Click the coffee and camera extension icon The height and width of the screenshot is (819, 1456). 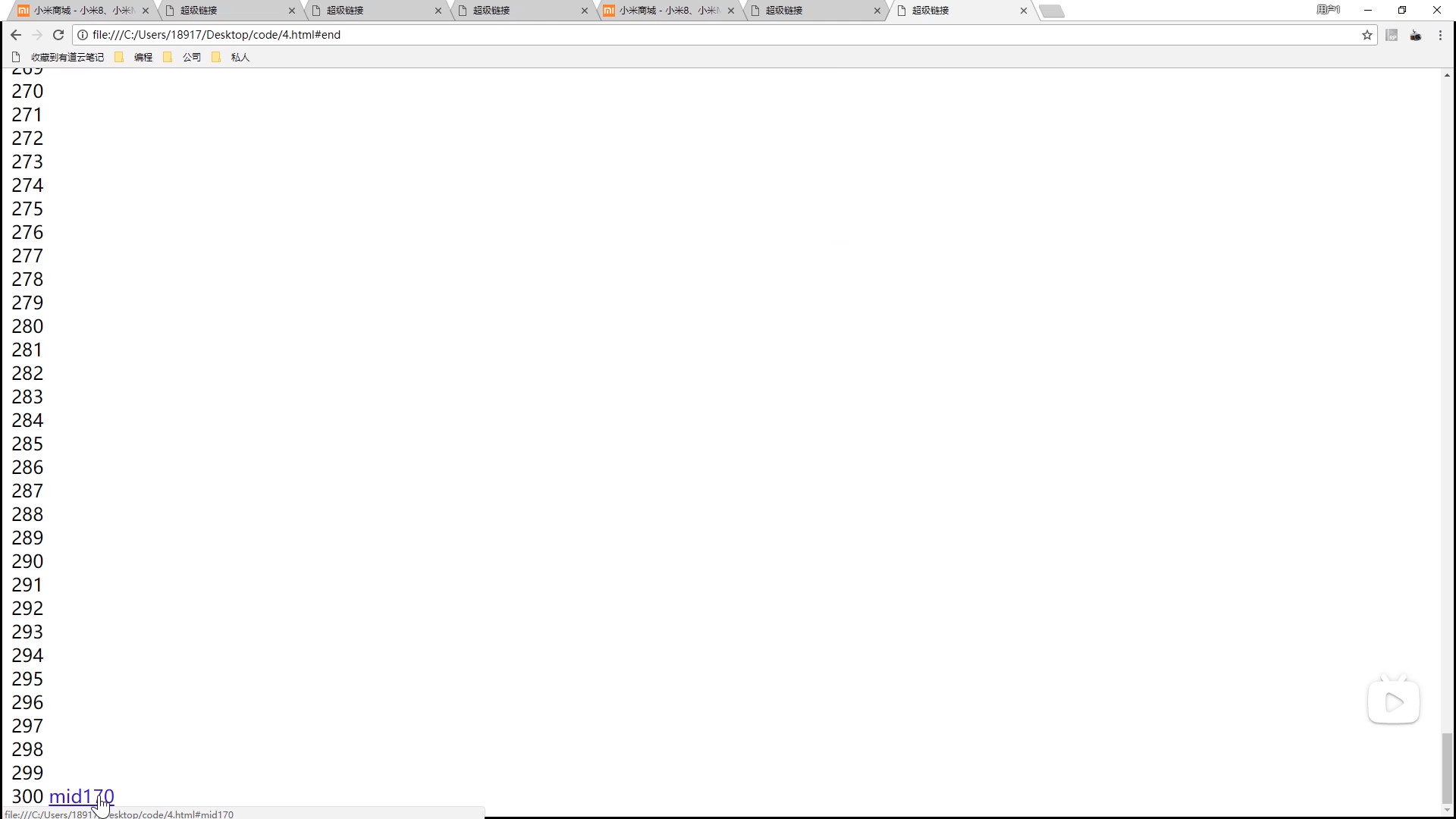(x=1416, y=35)
